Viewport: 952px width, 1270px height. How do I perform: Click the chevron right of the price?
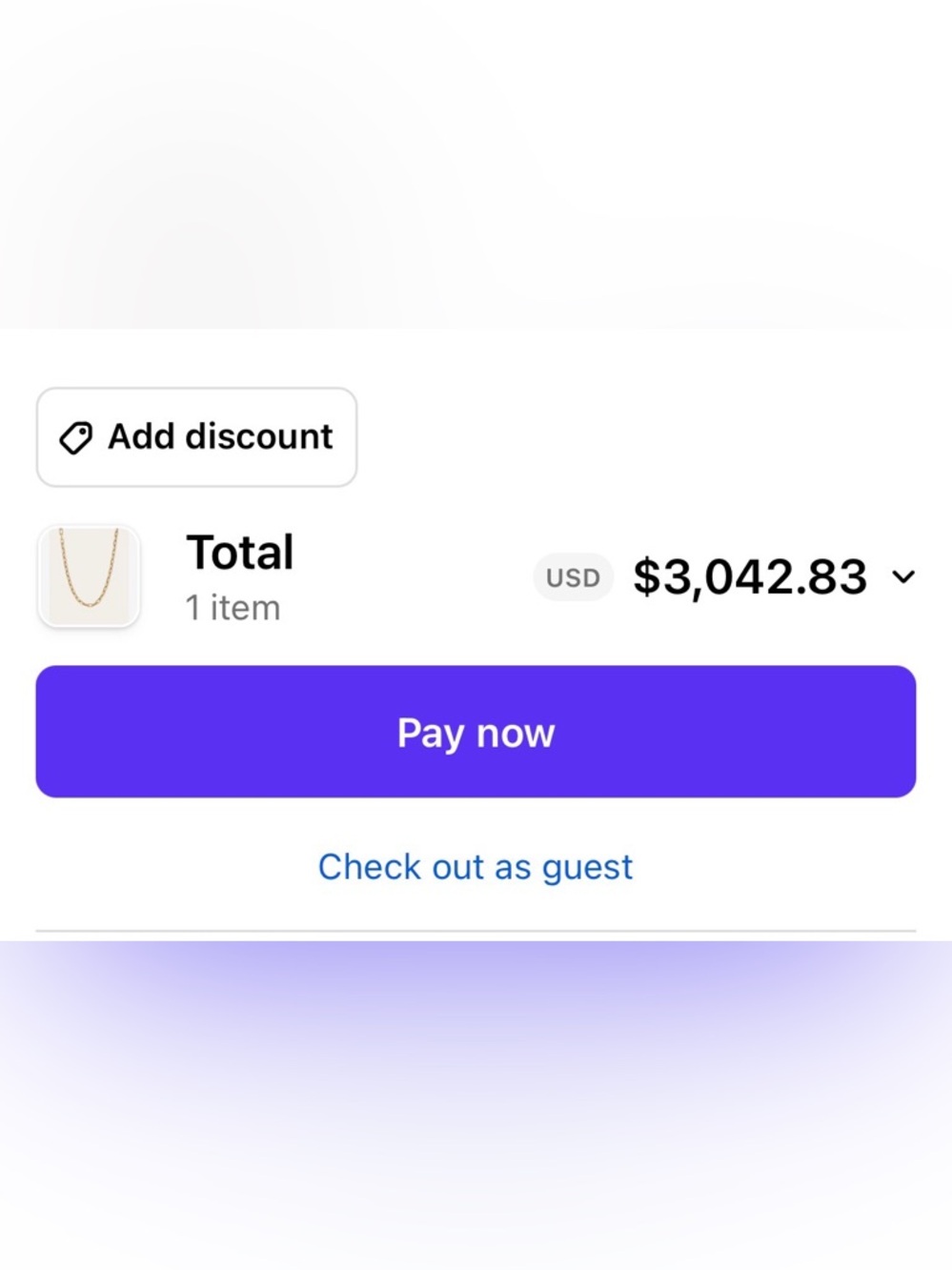tap(903, 576)
